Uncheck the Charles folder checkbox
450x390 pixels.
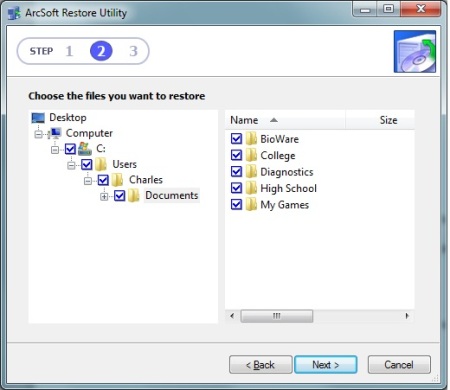click(103, 180)
